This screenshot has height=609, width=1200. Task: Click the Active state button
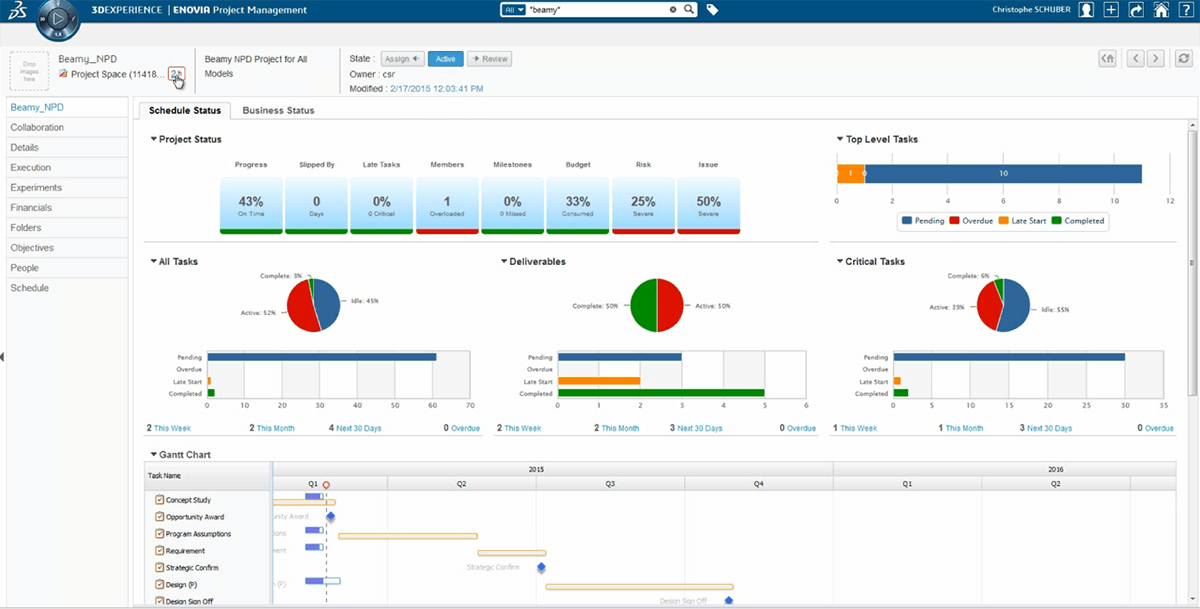pyautogui.click(x=445, y=59)
